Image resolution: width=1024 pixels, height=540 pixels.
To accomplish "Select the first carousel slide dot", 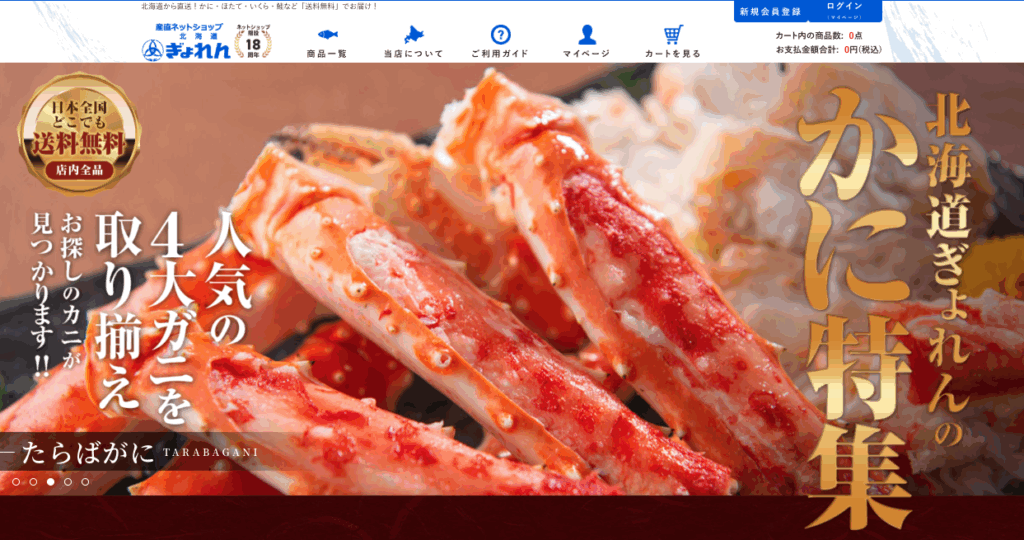I will 16,482.
